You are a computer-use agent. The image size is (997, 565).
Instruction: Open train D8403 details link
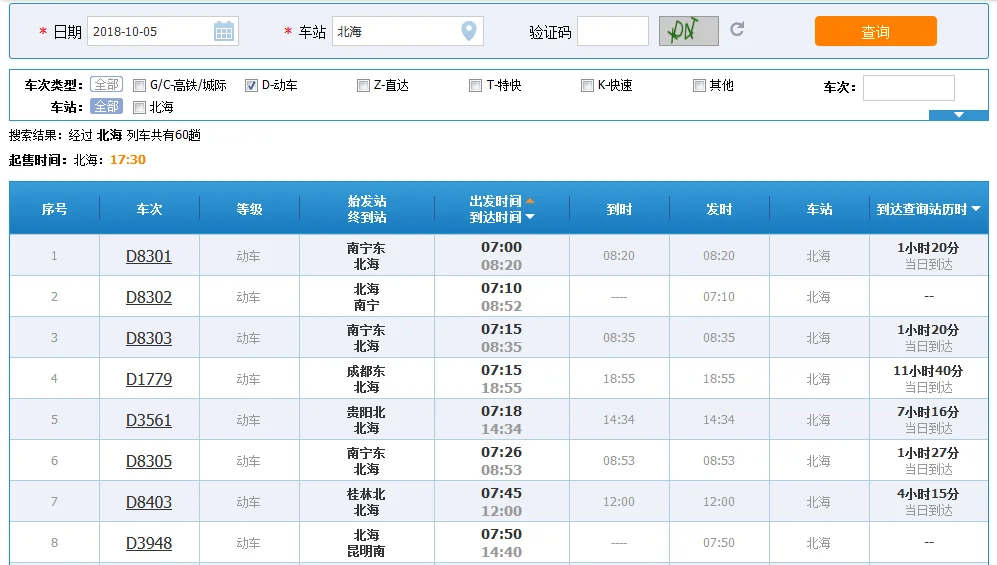coord(149,502)
